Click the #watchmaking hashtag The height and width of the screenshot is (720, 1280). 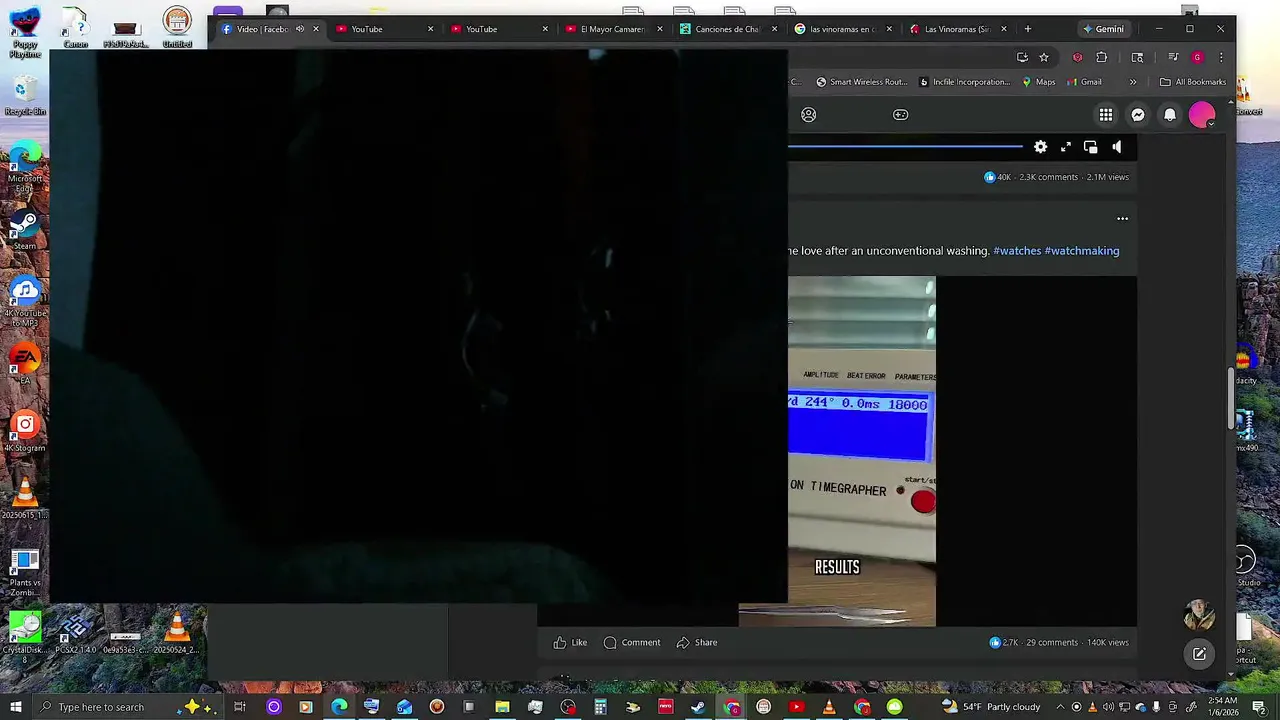point(1082,251)
